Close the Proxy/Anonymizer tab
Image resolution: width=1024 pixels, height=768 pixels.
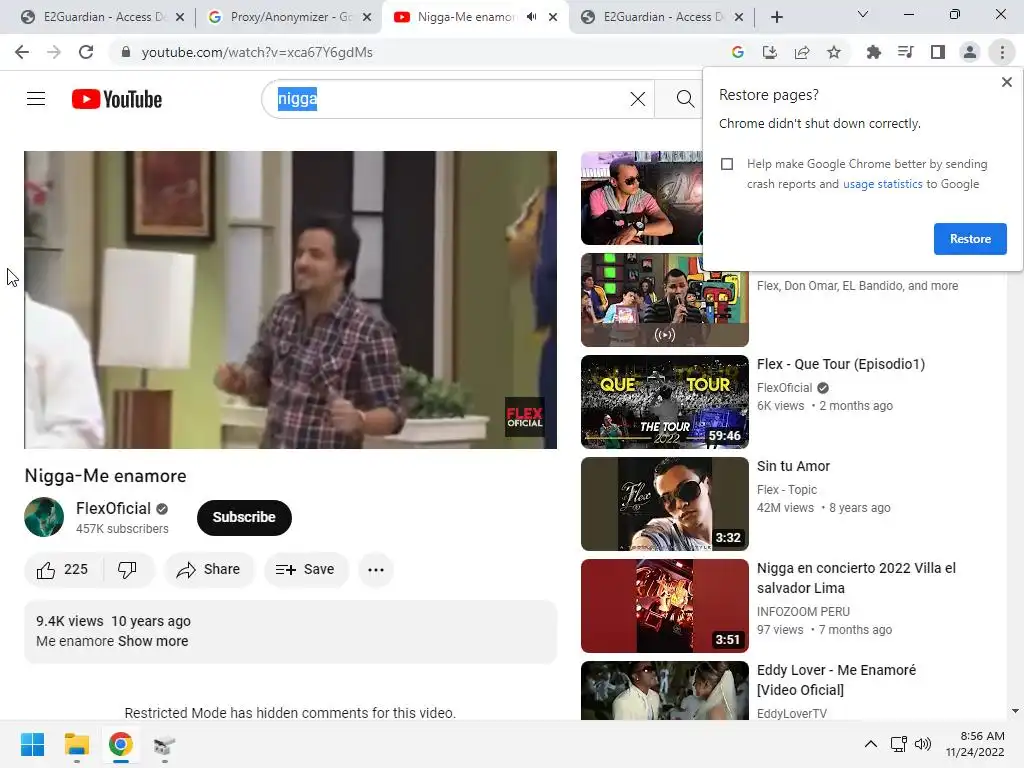tap(367, 17)
